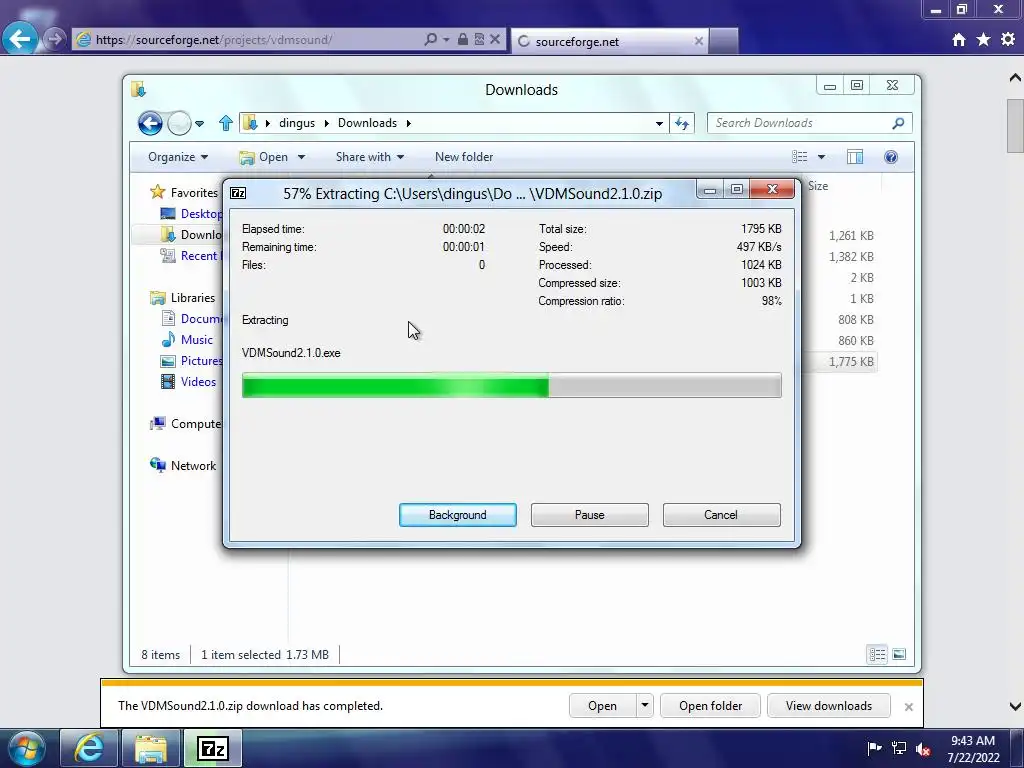Open the Windows Start menu orb
The width and height of the screenshot is (1024, 768).
[x=27, y=748]
